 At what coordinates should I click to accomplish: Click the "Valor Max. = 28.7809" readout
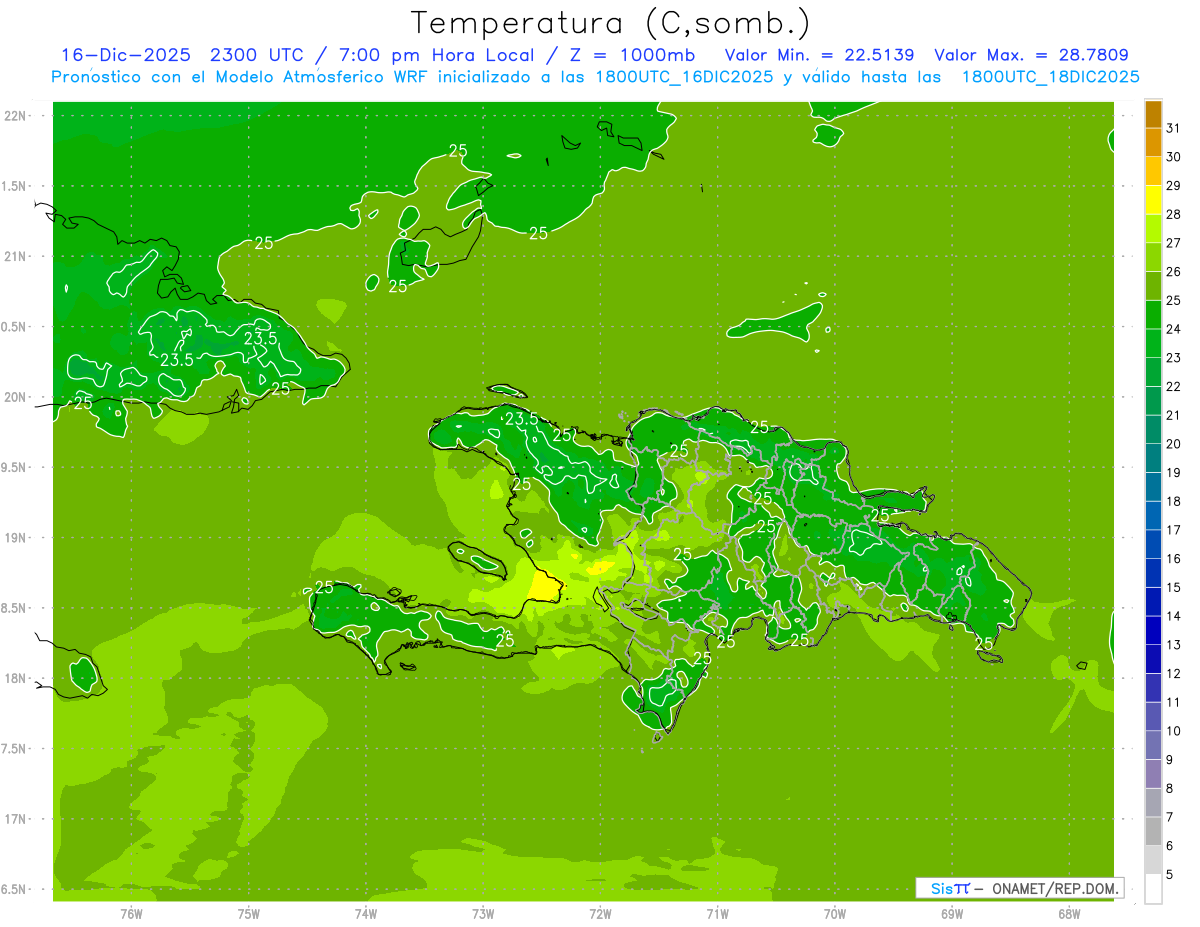click(x=1031, y=55)
